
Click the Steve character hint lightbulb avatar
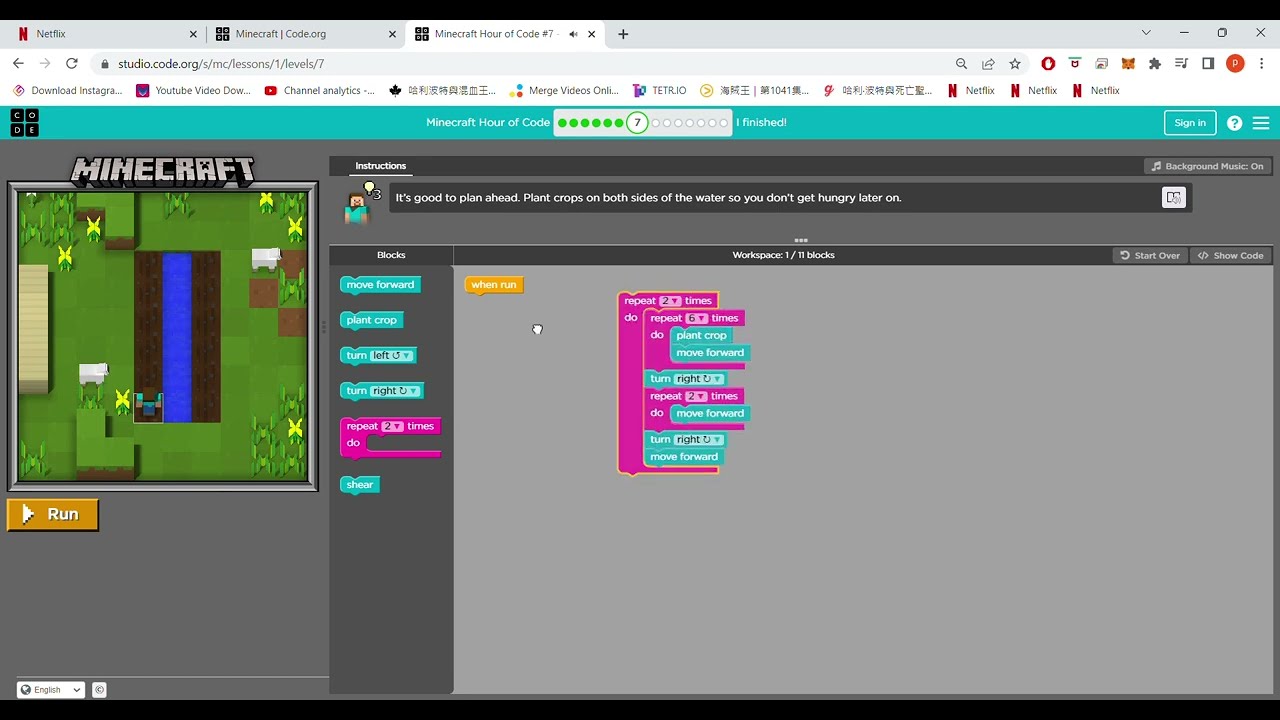coord(360,203)
